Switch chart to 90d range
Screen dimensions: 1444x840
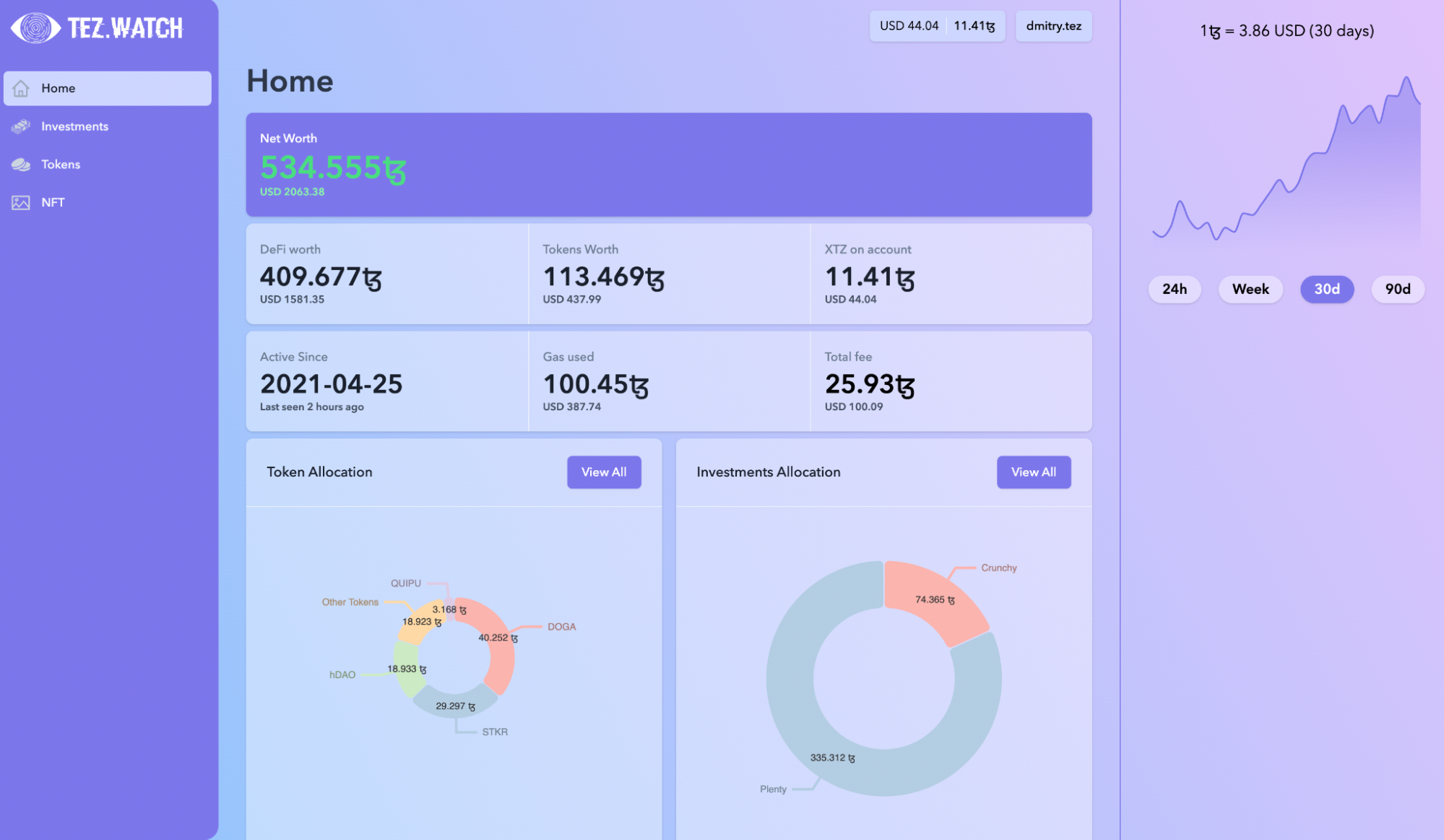[x=1397, y=289]
